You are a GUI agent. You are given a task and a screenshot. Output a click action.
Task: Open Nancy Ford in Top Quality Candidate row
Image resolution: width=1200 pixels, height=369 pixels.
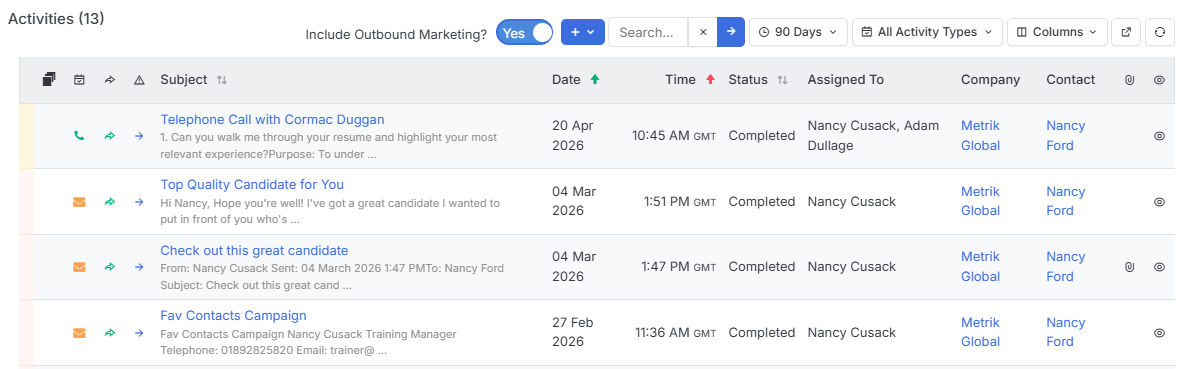1066,201
